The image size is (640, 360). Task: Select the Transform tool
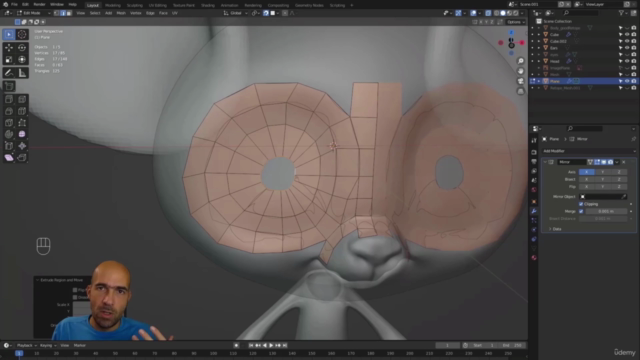pyautogui.click(x=22, y=60)
